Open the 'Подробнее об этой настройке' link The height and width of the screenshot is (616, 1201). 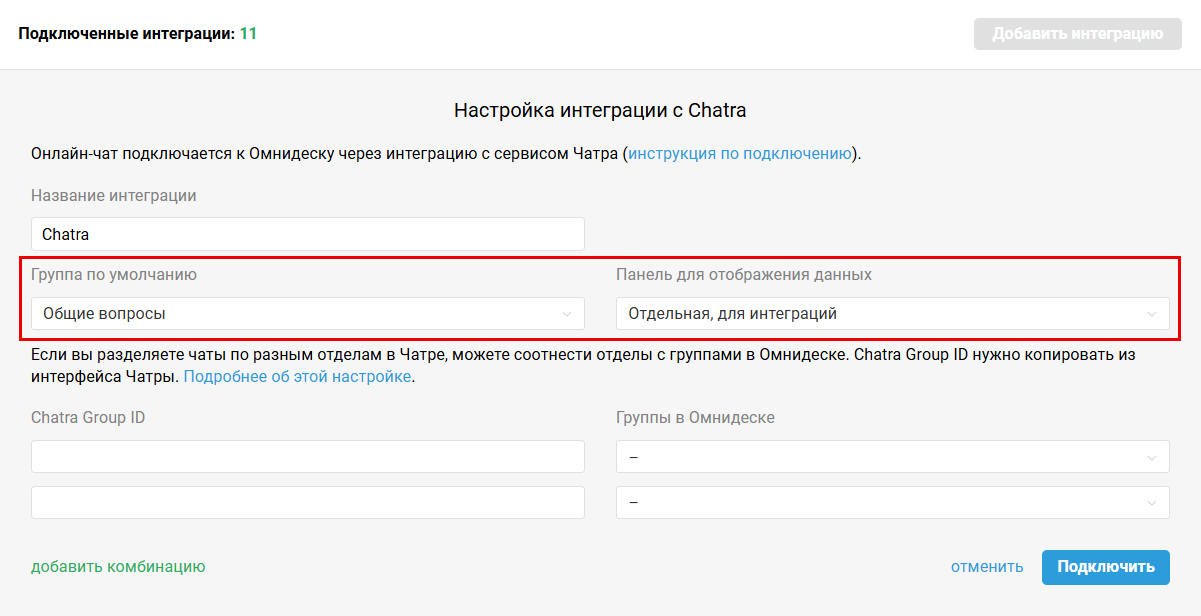(x=297, y=377)
